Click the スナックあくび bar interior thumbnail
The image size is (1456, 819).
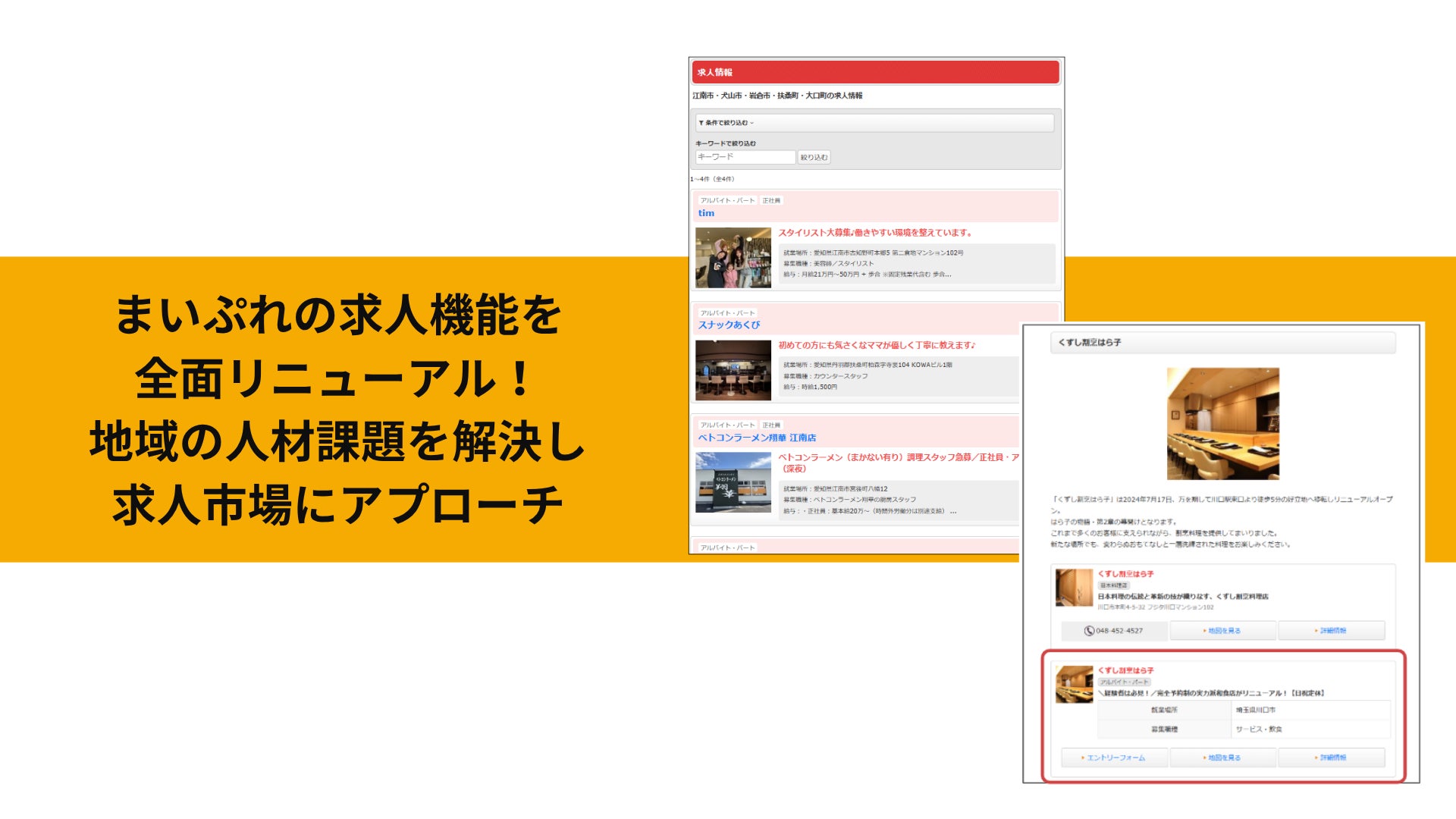click(x=733, y=370)
